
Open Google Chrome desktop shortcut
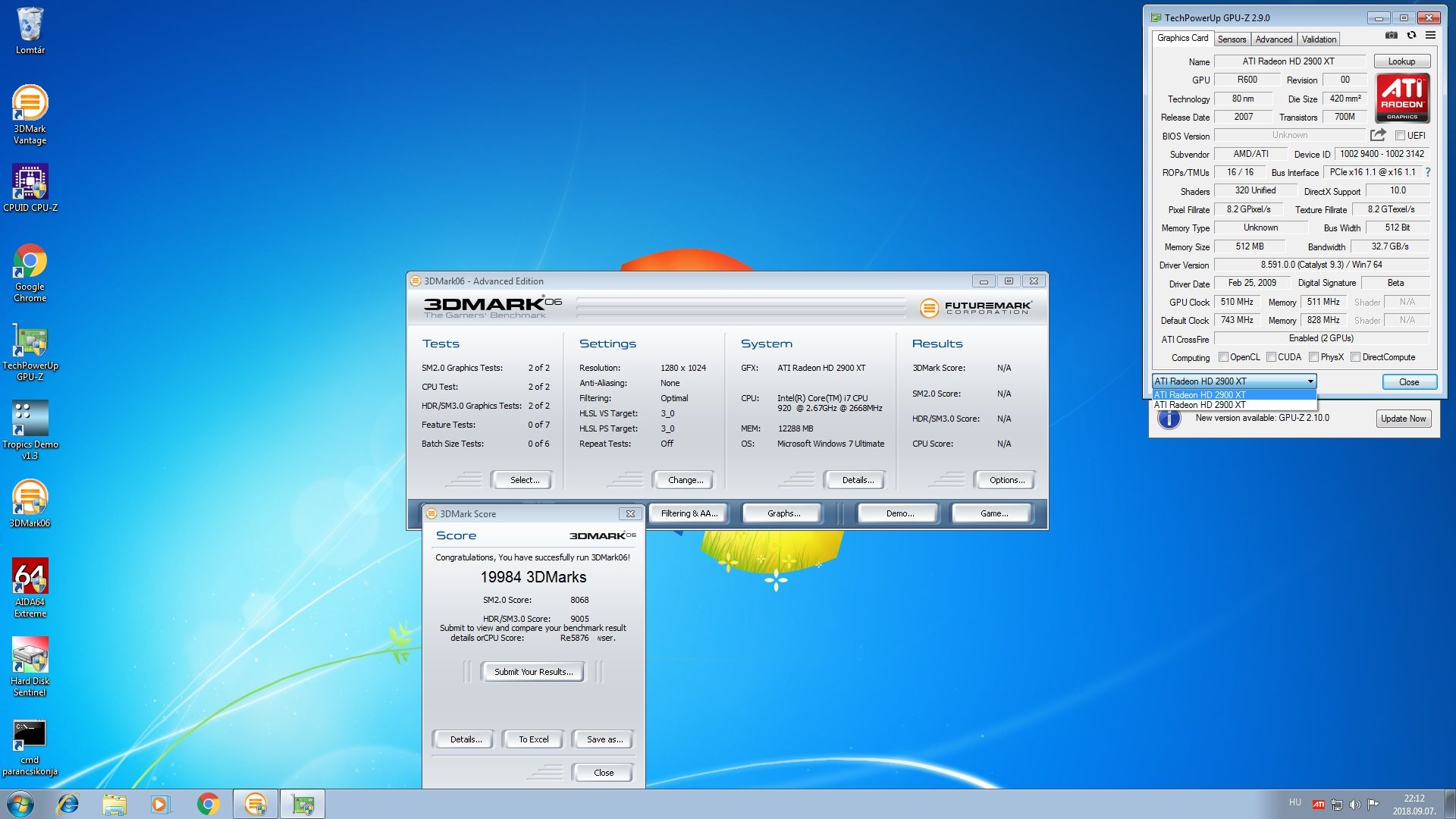[x=30, y=273]
